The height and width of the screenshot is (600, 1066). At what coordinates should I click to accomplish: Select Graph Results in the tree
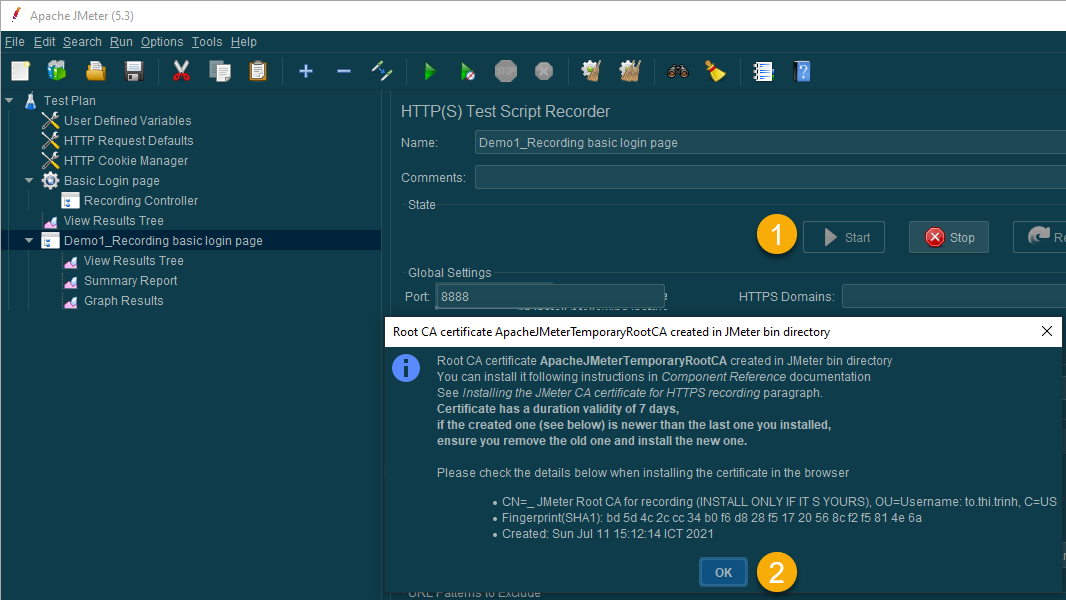point(123,300)
